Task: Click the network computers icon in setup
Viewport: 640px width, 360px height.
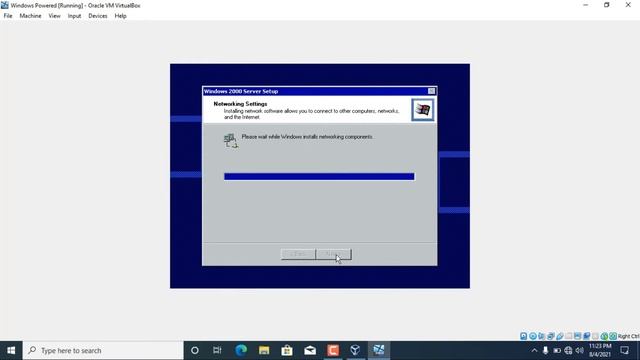Action: [x=231, y=140]
